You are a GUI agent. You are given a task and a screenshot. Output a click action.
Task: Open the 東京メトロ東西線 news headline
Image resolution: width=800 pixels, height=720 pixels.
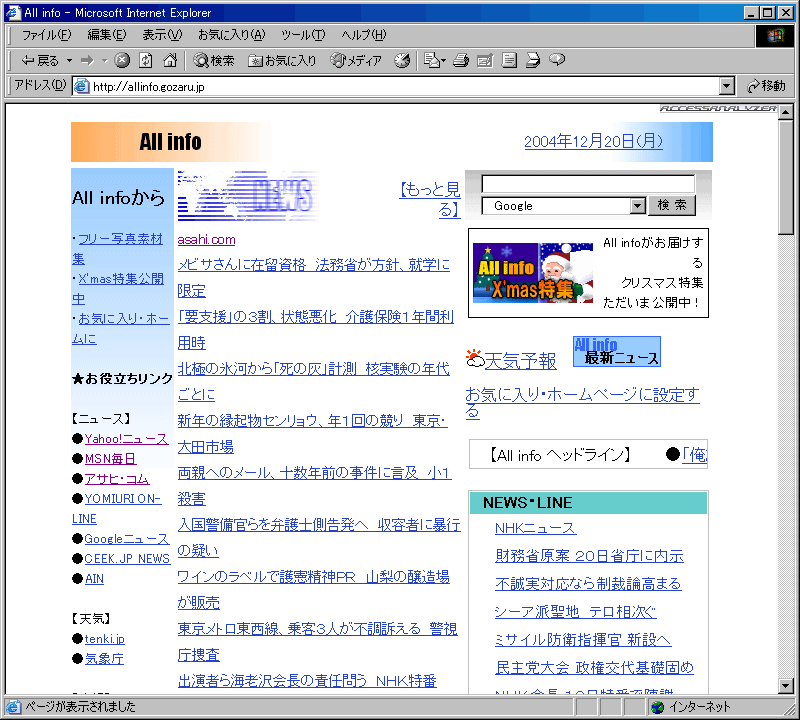317,641
